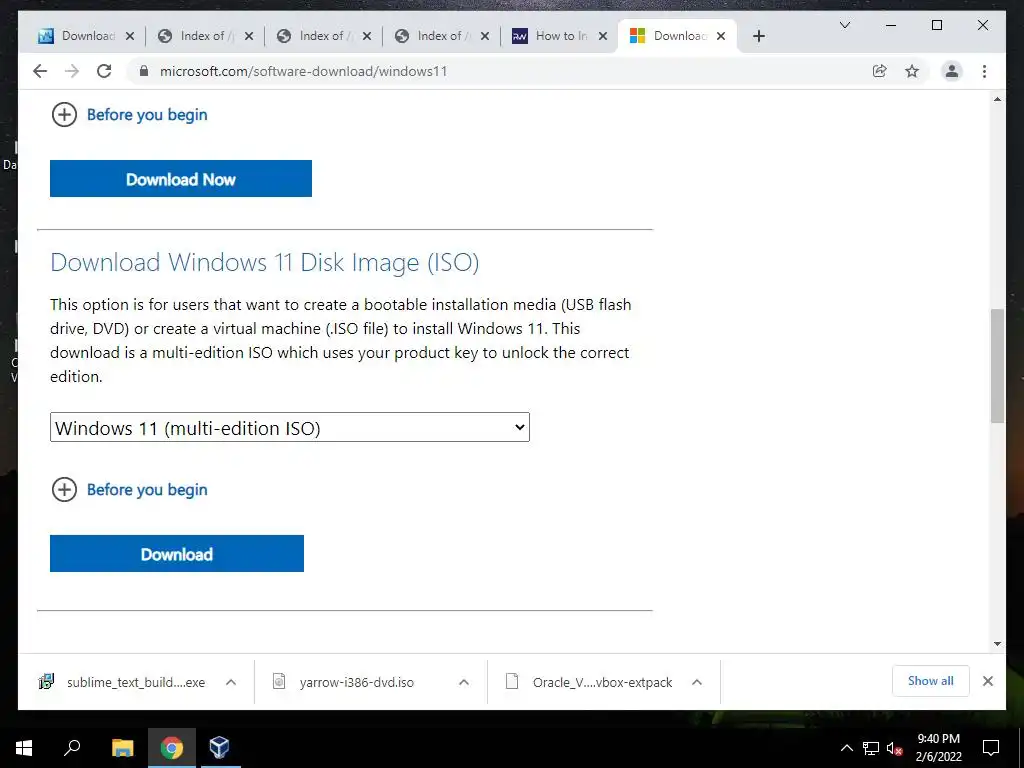Click scrollbar down arrow

tap(997, 644)
